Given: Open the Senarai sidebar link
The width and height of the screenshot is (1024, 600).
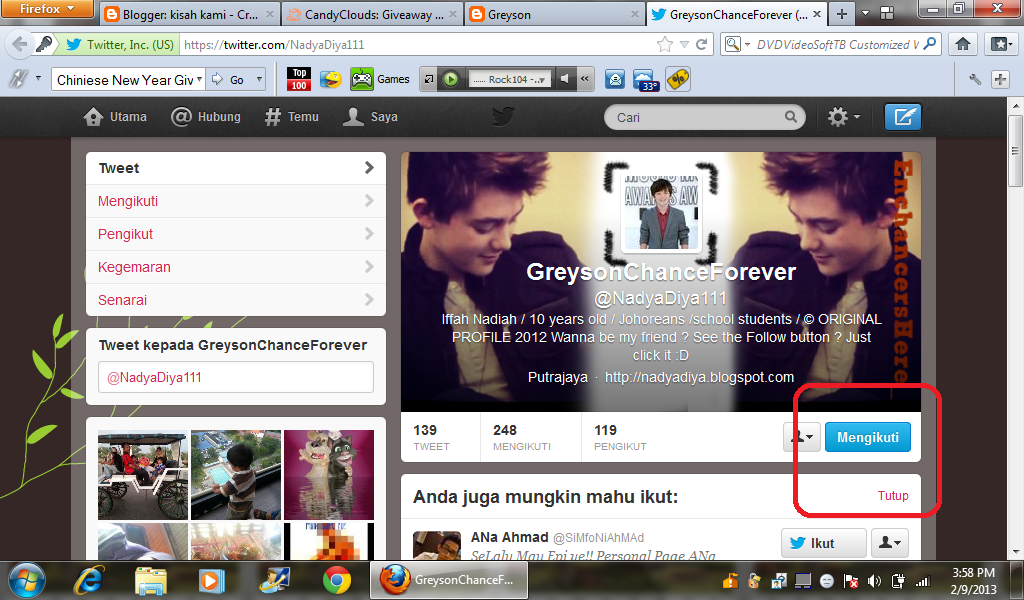Looking at the screenshot, I should coord(236,300).
